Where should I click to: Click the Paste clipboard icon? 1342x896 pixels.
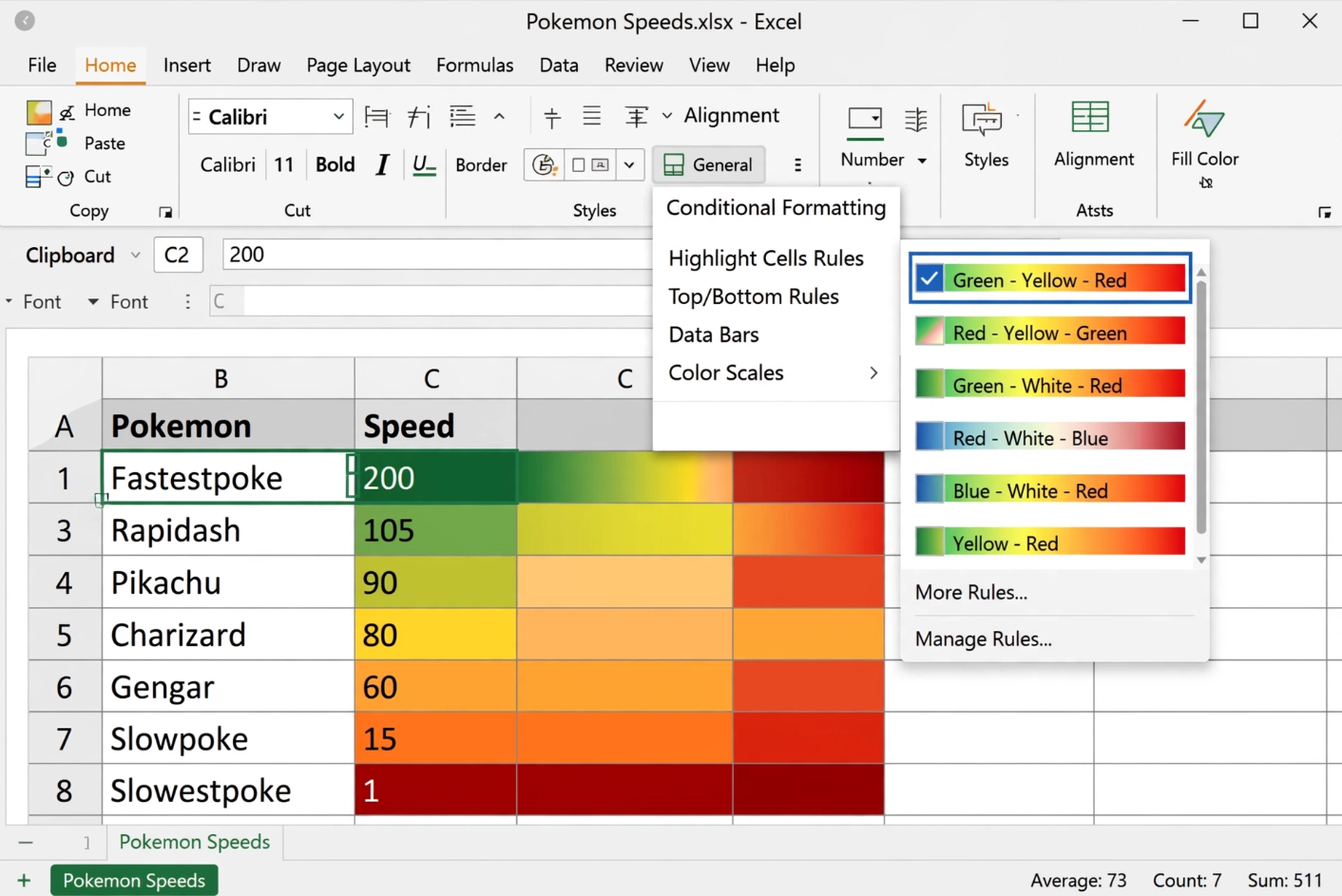click(39, 143)
